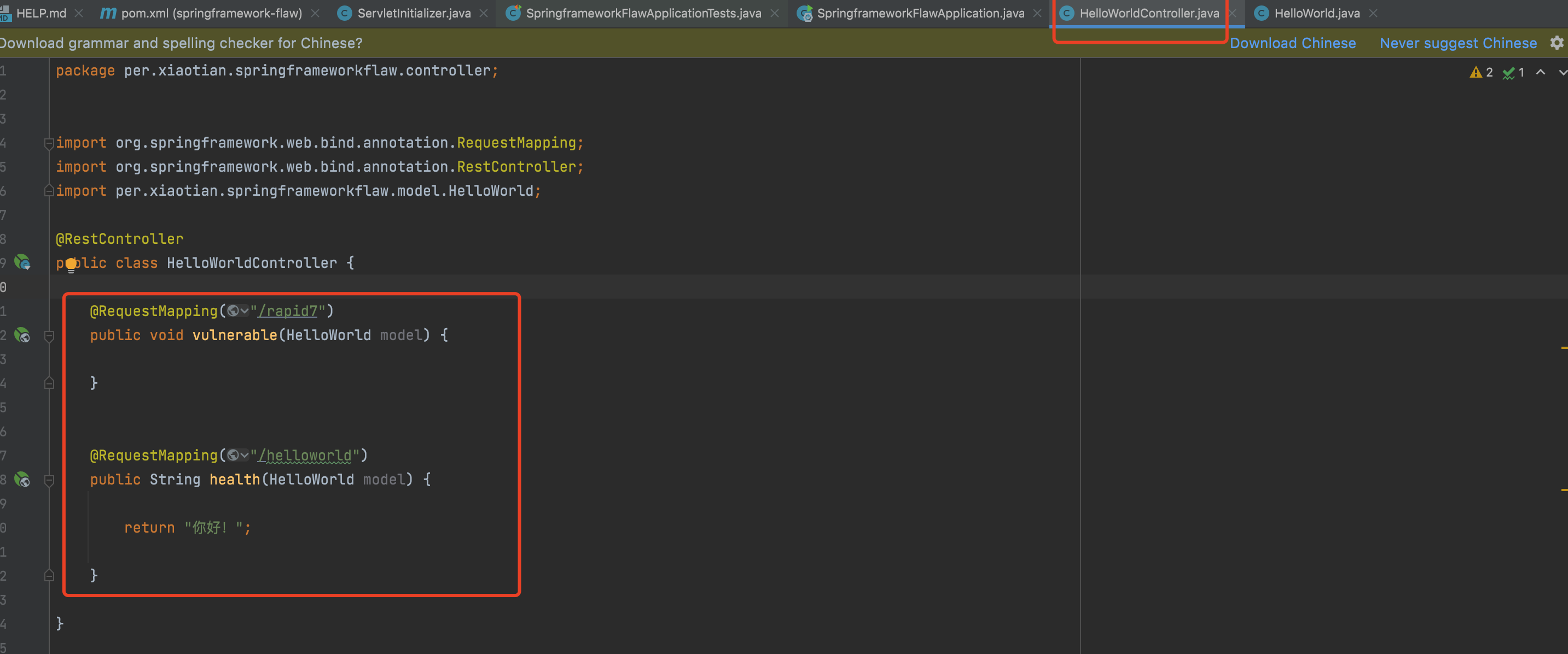
Task: Open grammar checker settings gear icon
Action: coord(1557,43)
